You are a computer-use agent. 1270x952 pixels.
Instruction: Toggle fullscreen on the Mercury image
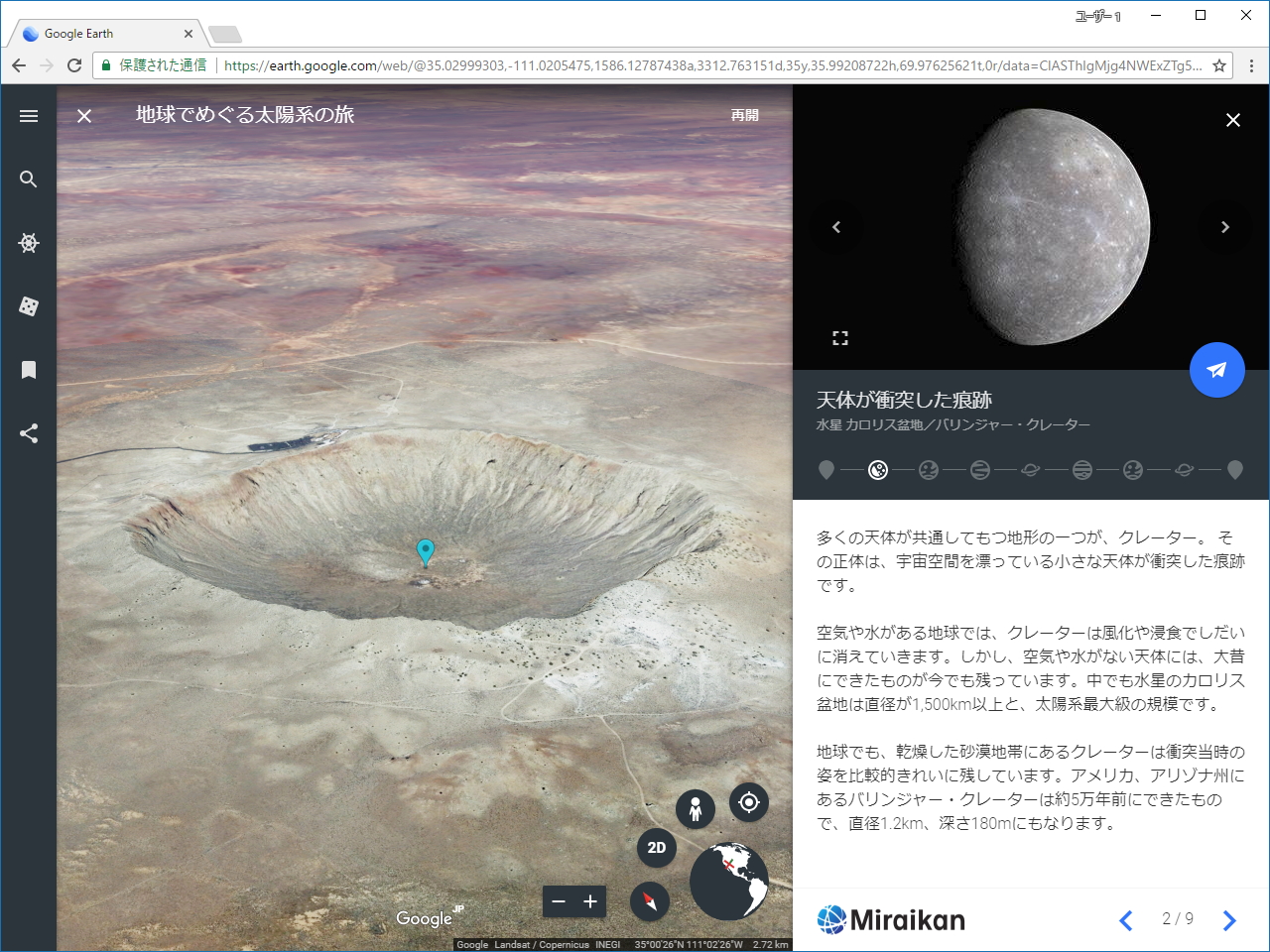(x=840, y=337)
